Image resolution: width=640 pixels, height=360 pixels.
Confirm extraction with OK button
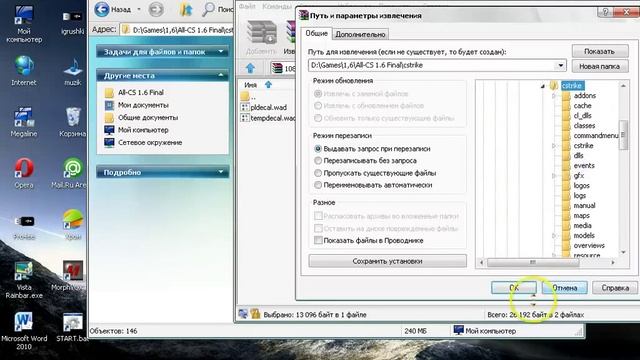pyautogui.click(x=514, y=288)
